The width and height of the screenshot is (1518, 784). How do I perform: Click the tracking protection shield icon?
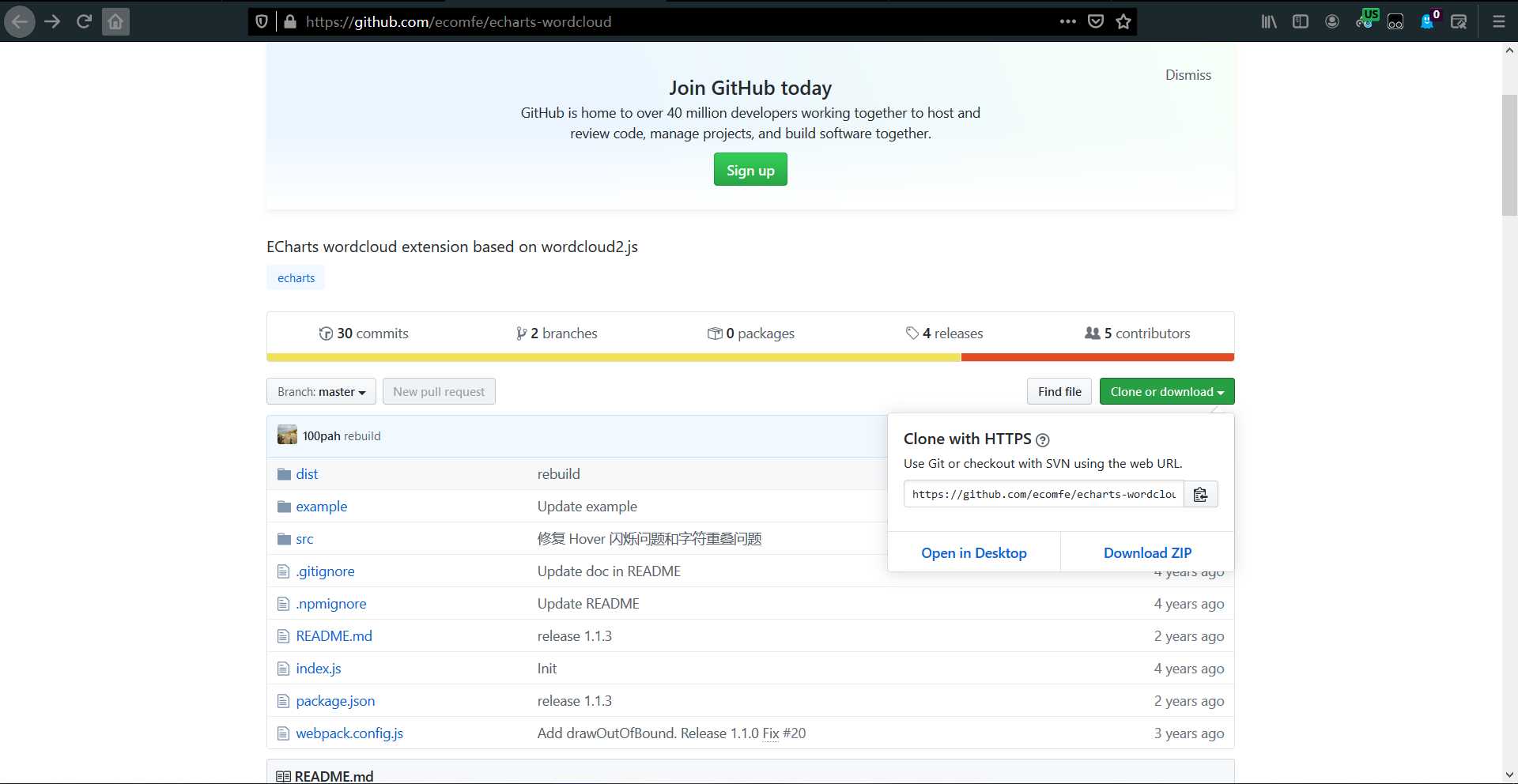click(262, 21)
